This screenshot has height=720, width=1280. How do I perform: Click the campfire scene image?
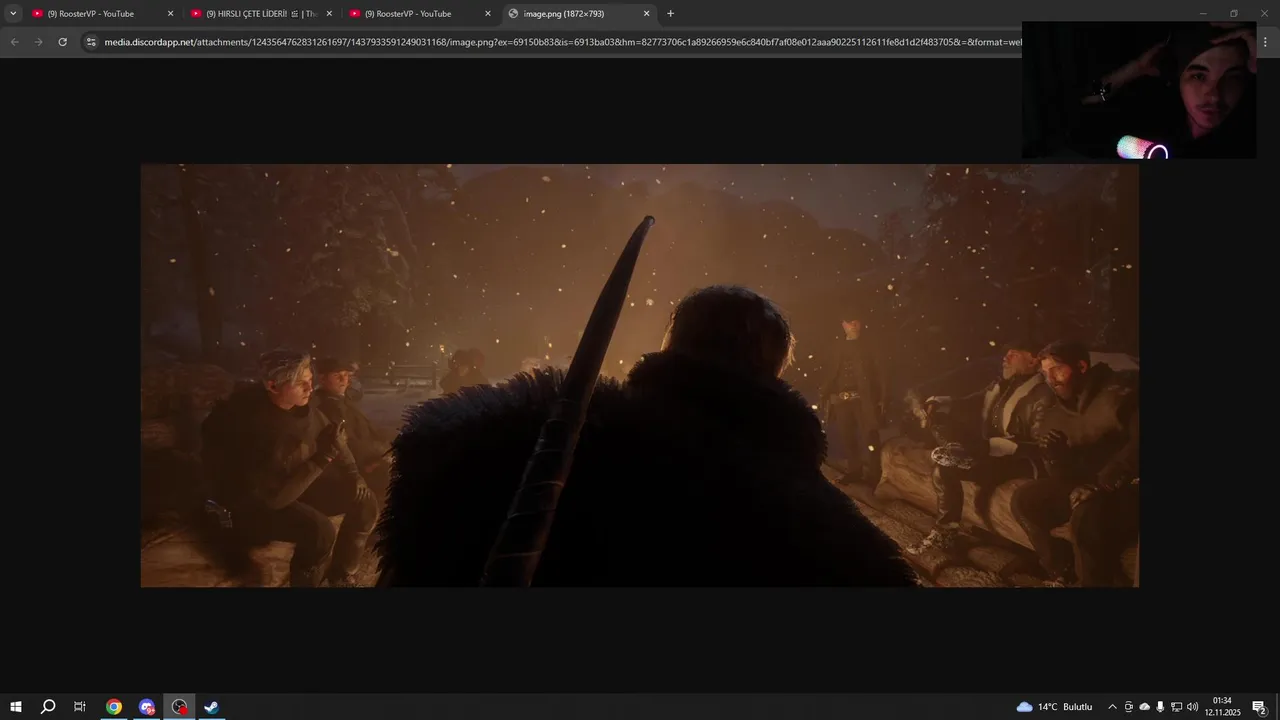pyautogui.click(x=640, y=376)
